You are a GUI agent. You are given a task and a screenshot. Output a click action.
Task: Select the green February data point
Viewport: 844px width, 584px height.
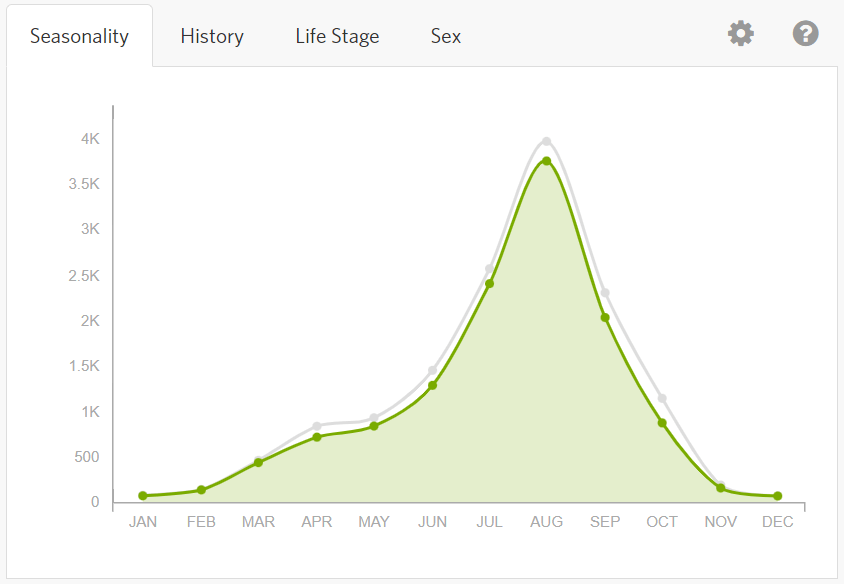click(x=201, y=490)
